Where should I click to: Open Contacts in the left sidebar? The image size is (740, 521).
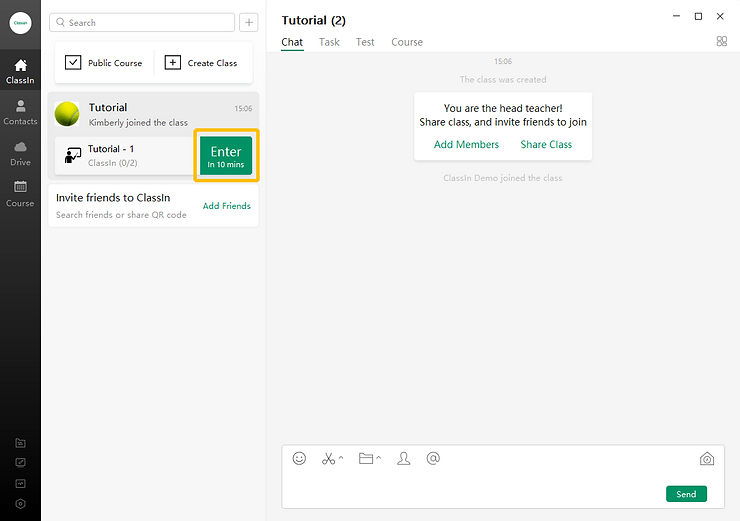coord(20,112)
